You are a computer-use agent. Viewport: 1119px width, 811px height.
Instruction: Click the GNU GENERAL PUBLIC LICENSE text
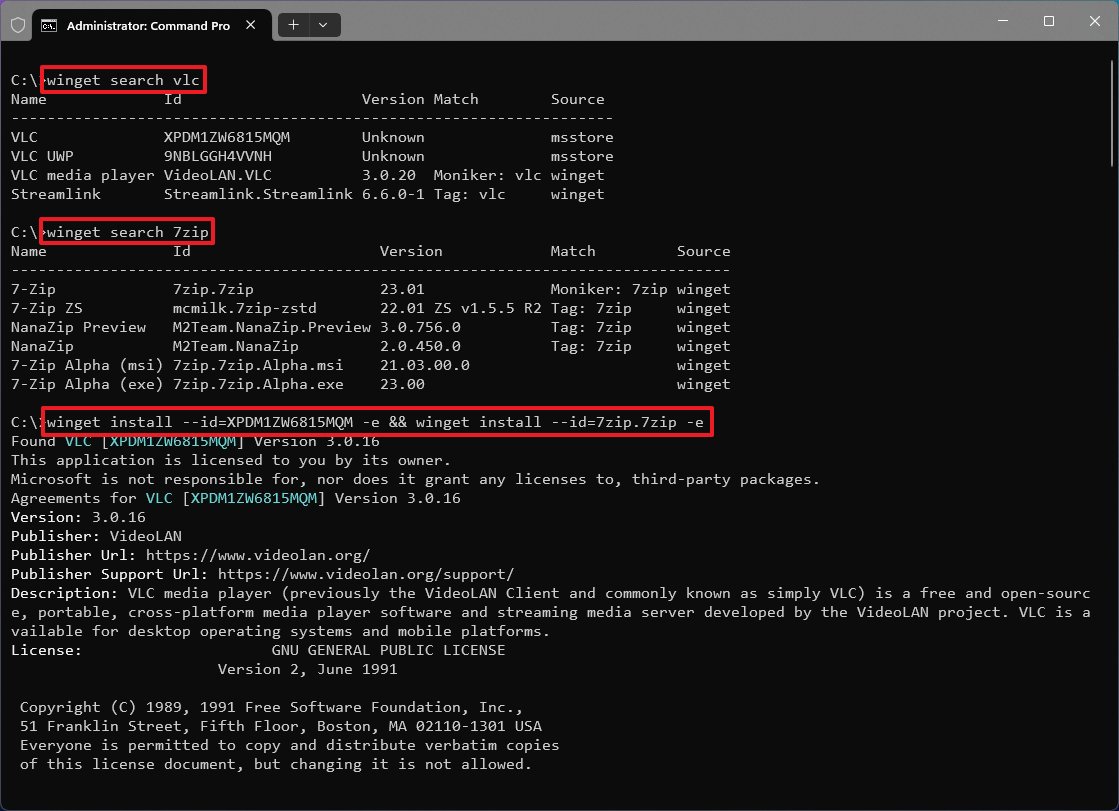tap(388, 650)
